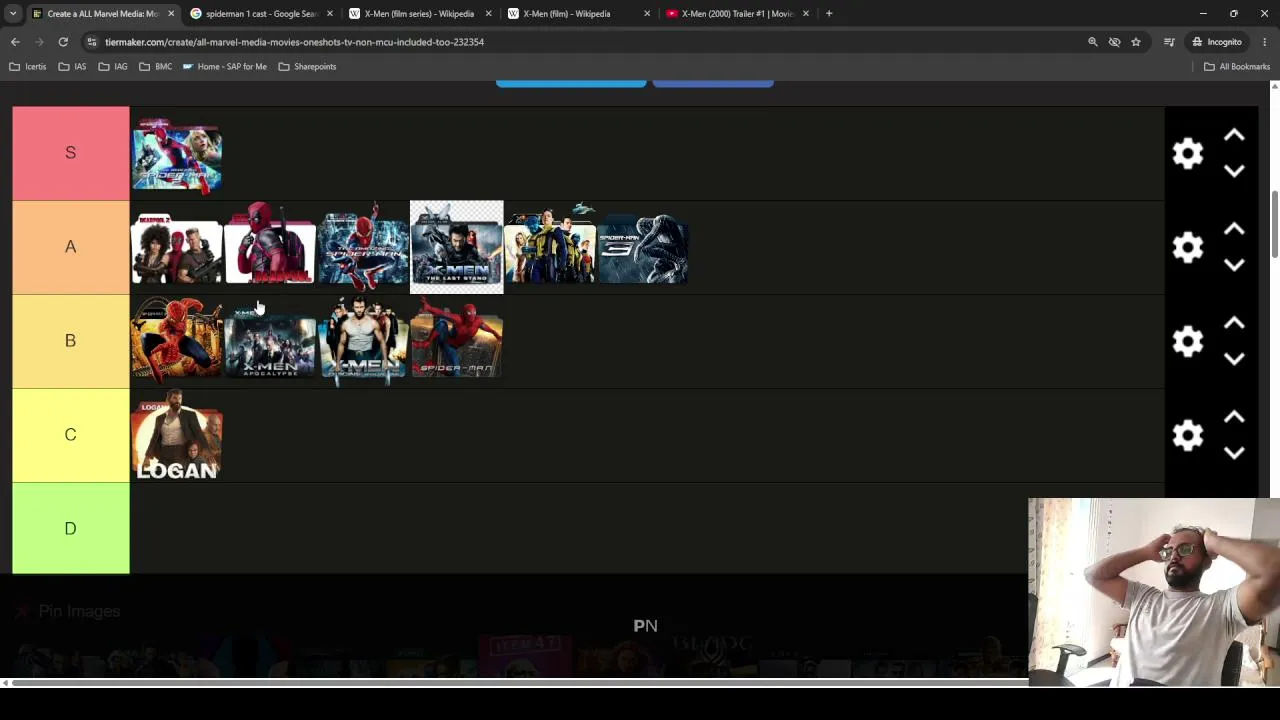Open the Sharepoints bookmark folder
This screenshot has width=1280, height=720.
308,67
